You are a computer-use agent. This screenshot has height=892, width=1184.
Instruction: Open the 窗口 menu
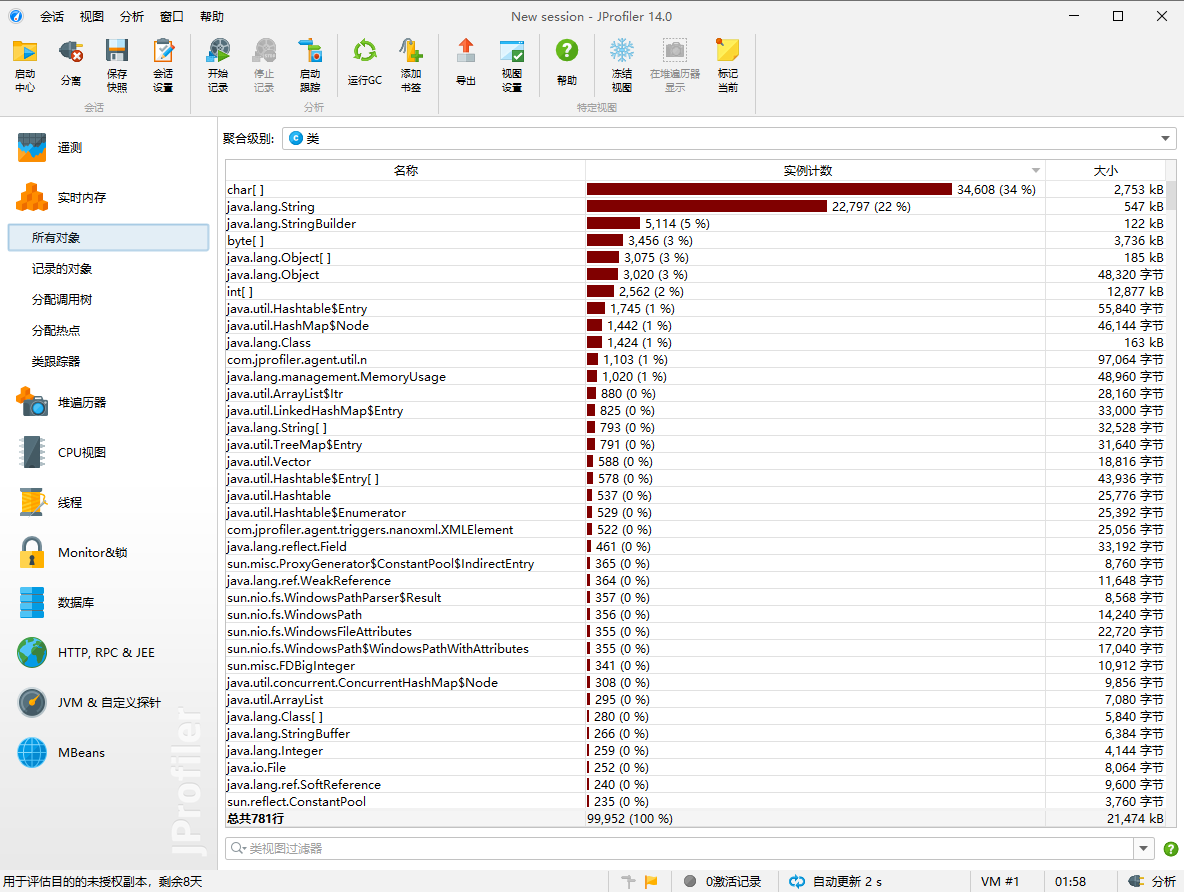pos(171,17)
